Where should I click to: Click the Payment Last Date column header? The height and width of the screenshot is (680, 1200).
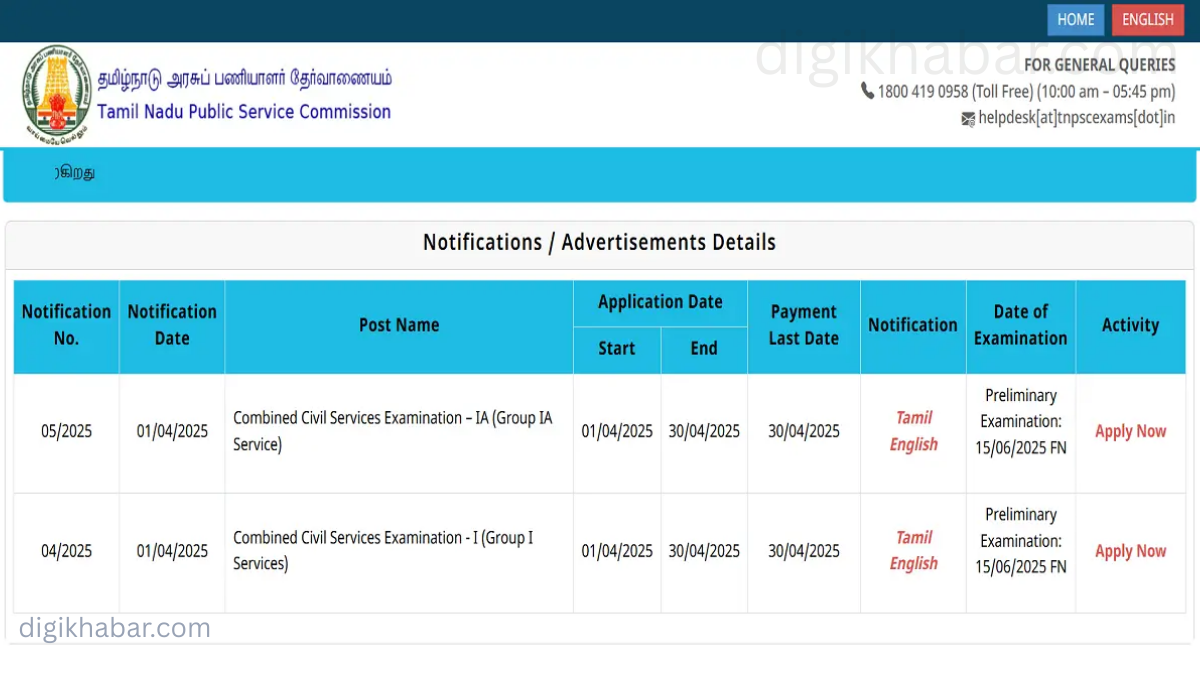tap(803, 325)
